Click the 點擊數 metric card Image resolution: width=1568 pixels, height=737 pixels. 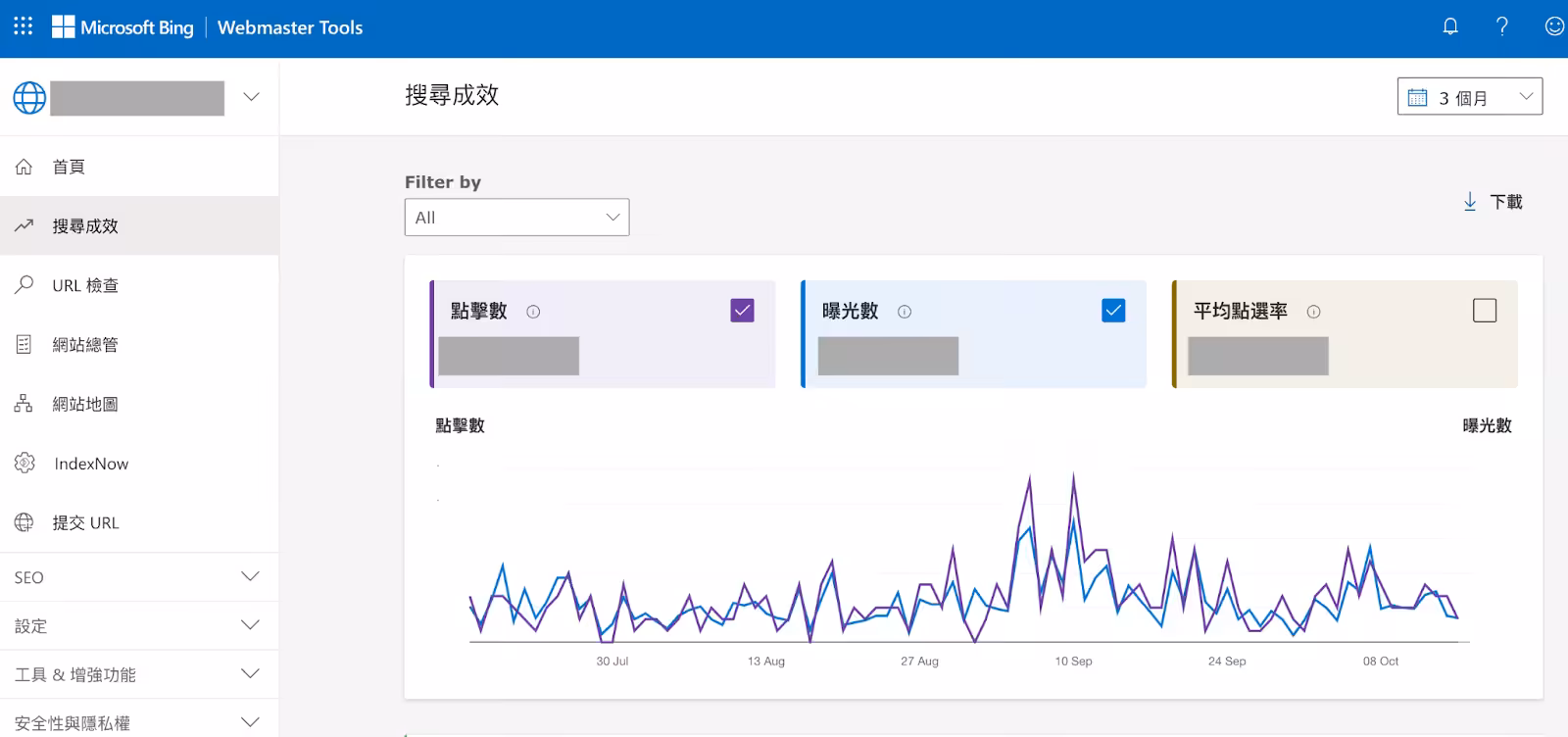coord(603,334)
